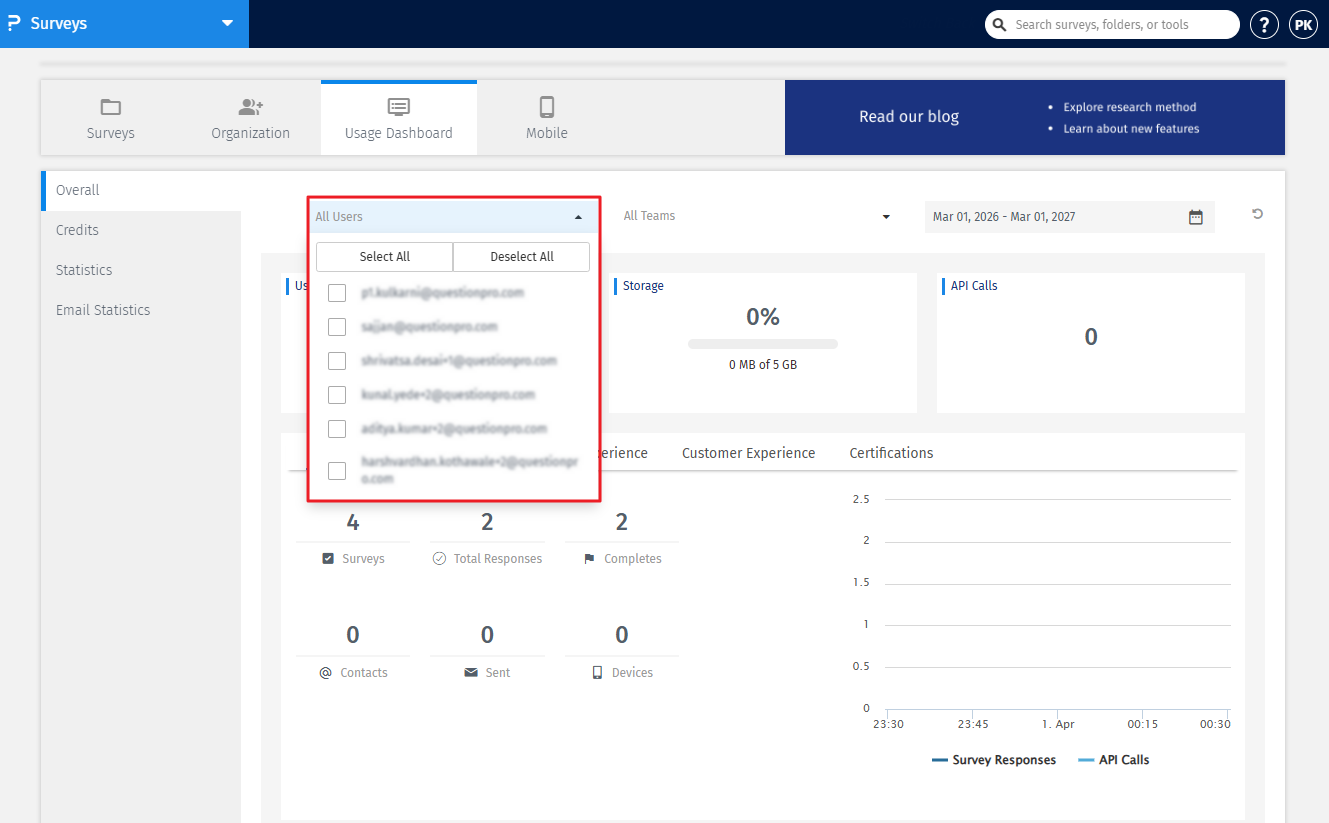This screenshot has height=823, width=1329.
Task: Check the kunal.yede checkbox in user list
Action: [x=337, y=394]
